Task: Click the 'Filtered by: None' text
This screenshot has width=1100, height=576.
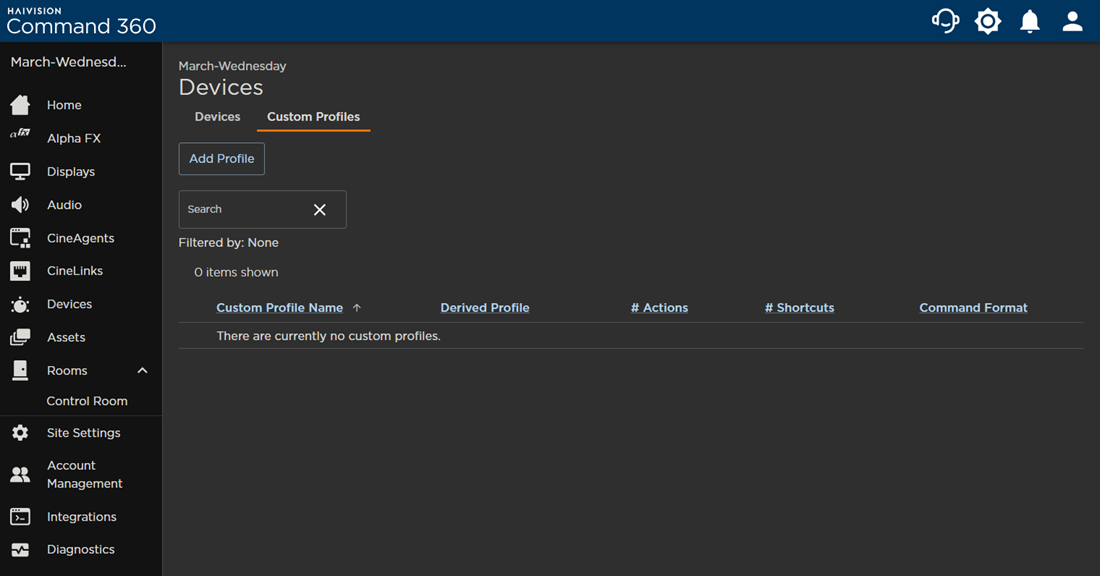Action: pyautogui.click(x=229, y=243)
